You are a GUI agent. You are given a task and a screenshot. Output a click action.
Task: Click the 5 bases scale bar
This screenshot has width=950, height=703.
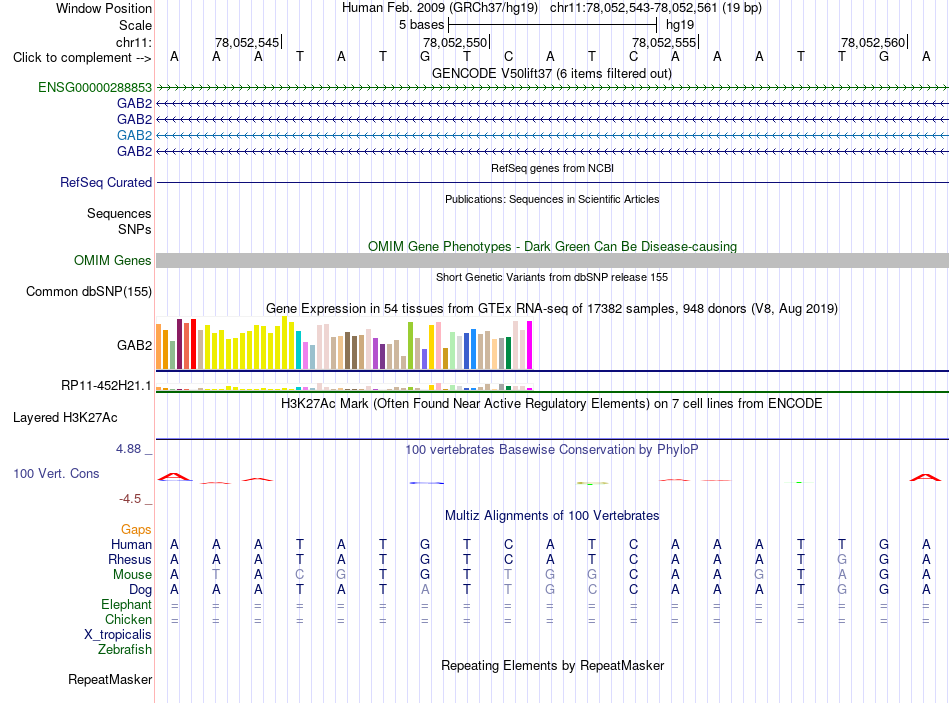click(x=552, y=25)
